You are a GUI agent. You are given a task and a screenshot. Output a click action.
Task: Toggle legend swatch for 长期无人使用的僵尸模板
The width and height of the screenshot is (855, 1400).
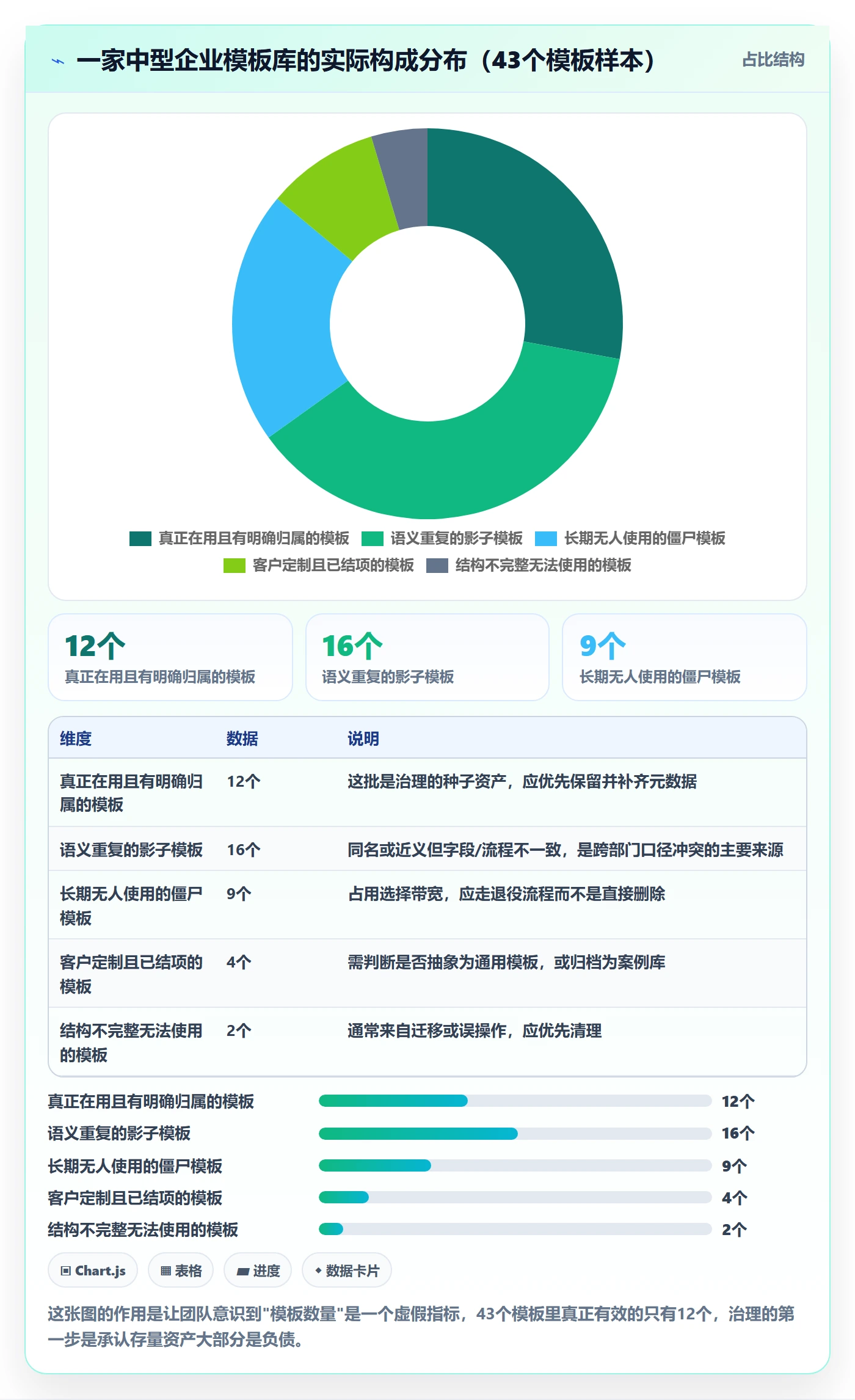click(545, 538)
